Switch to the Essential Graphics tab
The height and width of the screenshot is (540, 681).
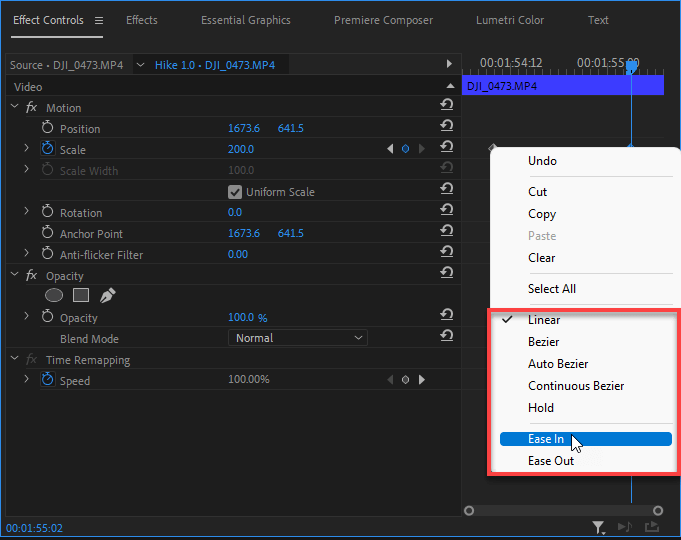(x=246, y=20)
